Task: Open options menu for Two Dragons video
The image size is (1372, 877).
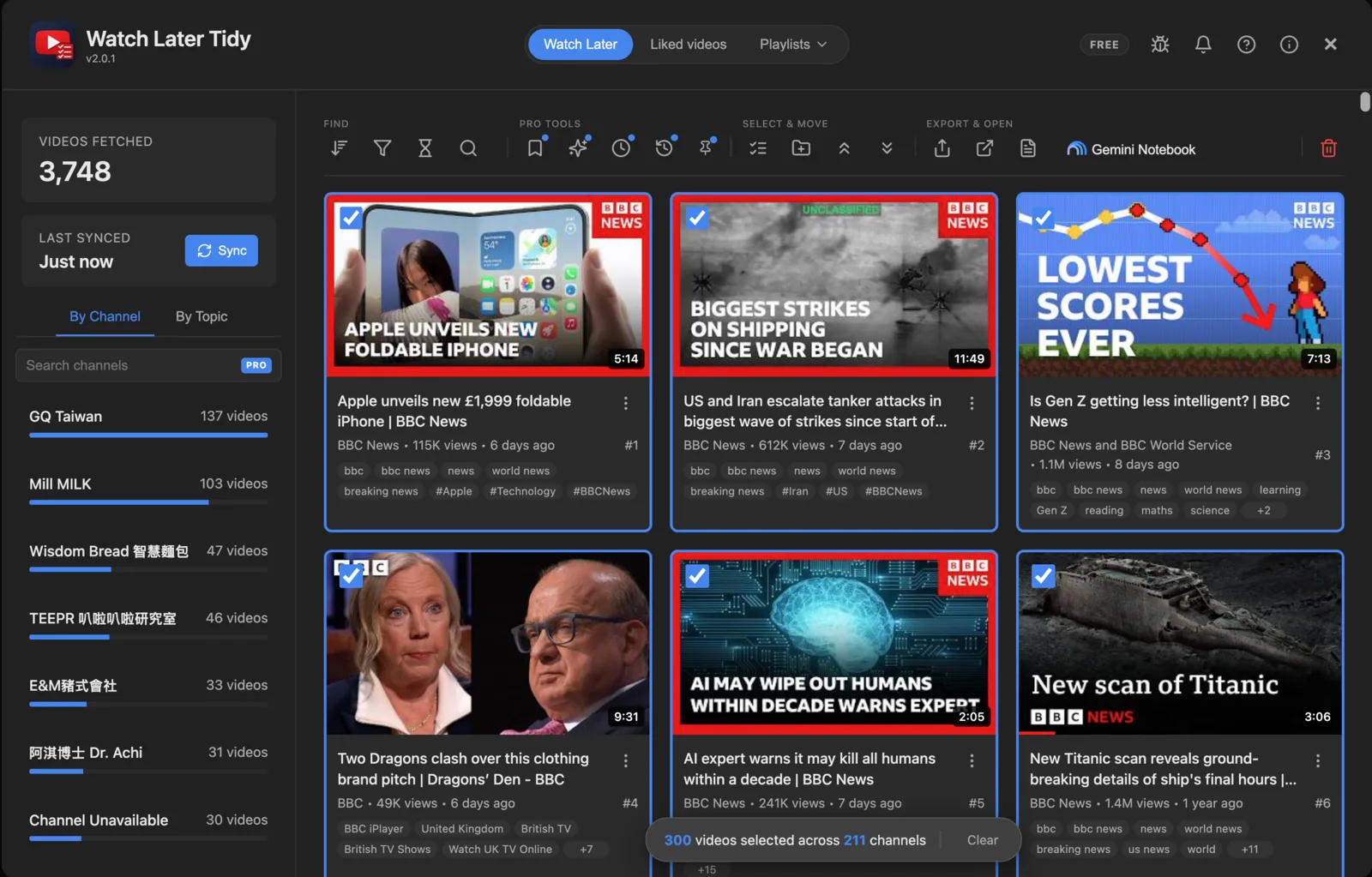Action: pyautogui.click(x=626, y=760)
